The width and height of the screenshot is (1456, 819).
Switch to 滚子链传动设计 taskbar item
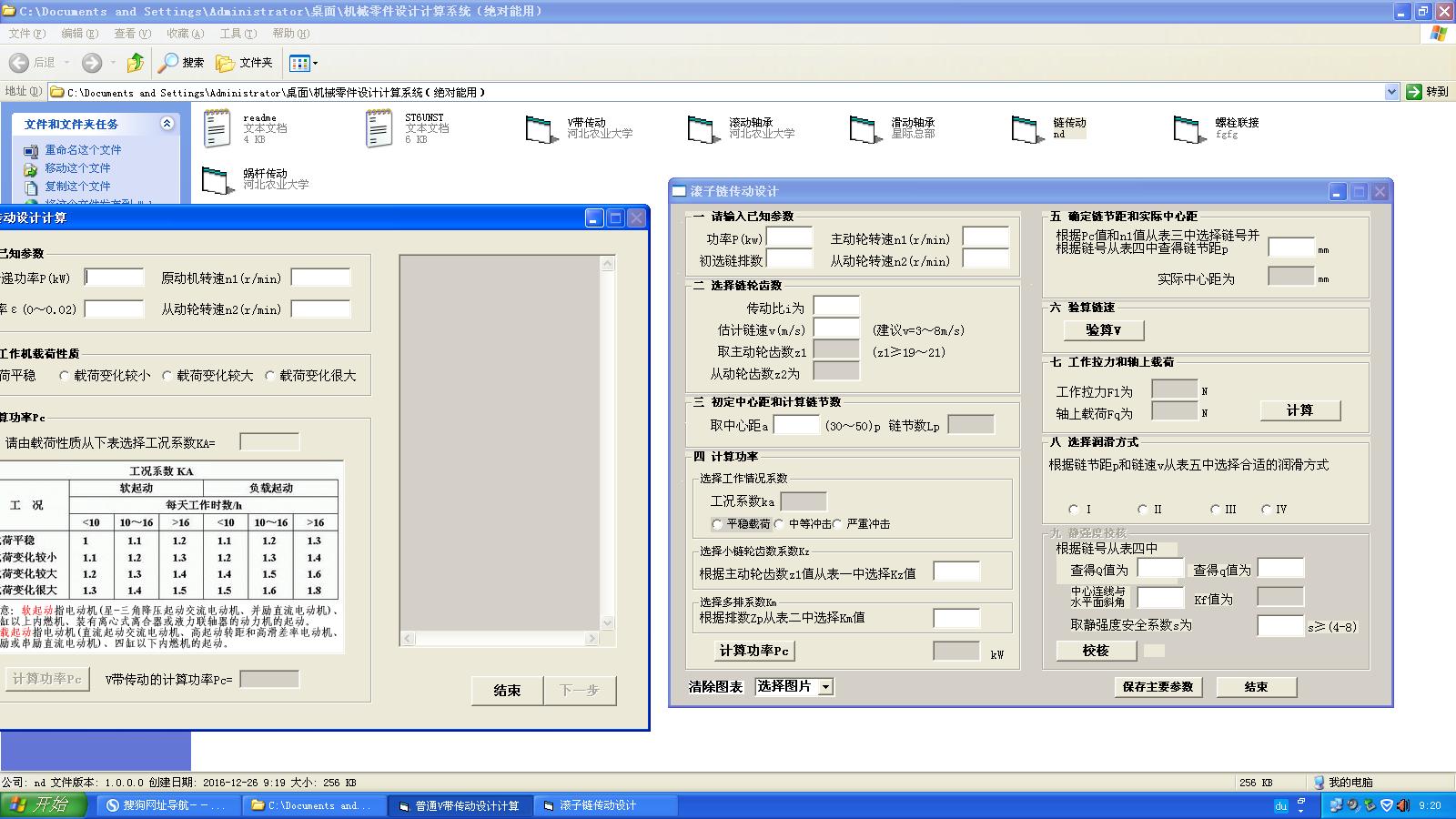(x=604, y=805)
